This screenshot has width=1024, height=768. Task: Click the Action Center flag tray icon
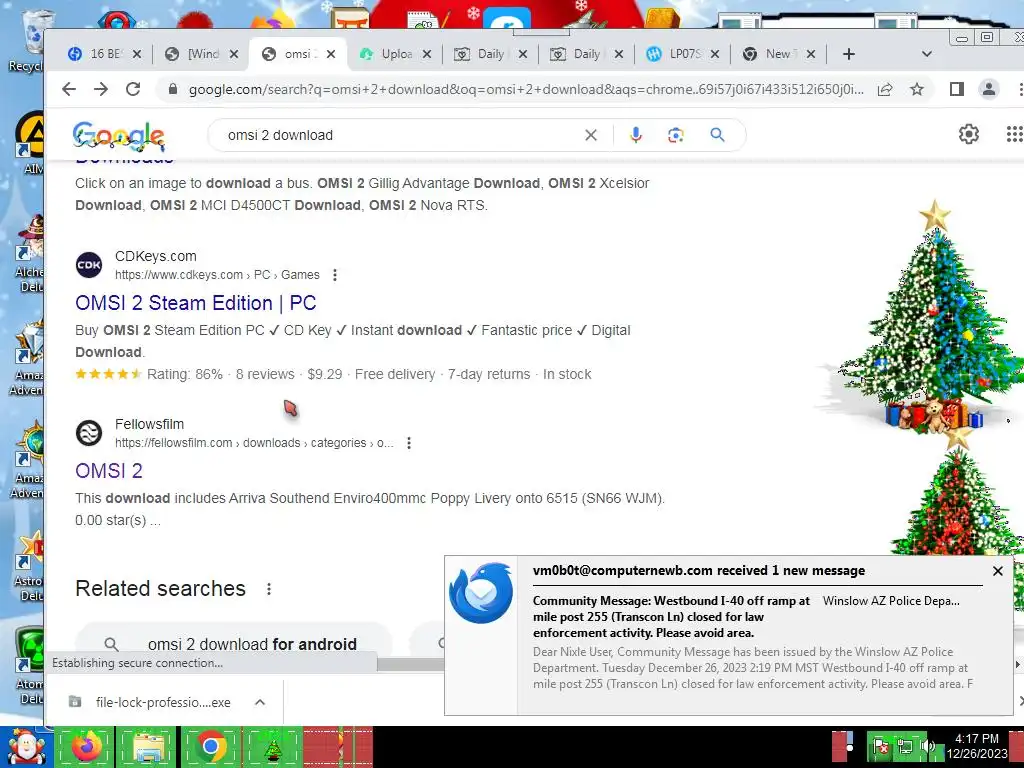pyautogui.click(x=881, y=746)
